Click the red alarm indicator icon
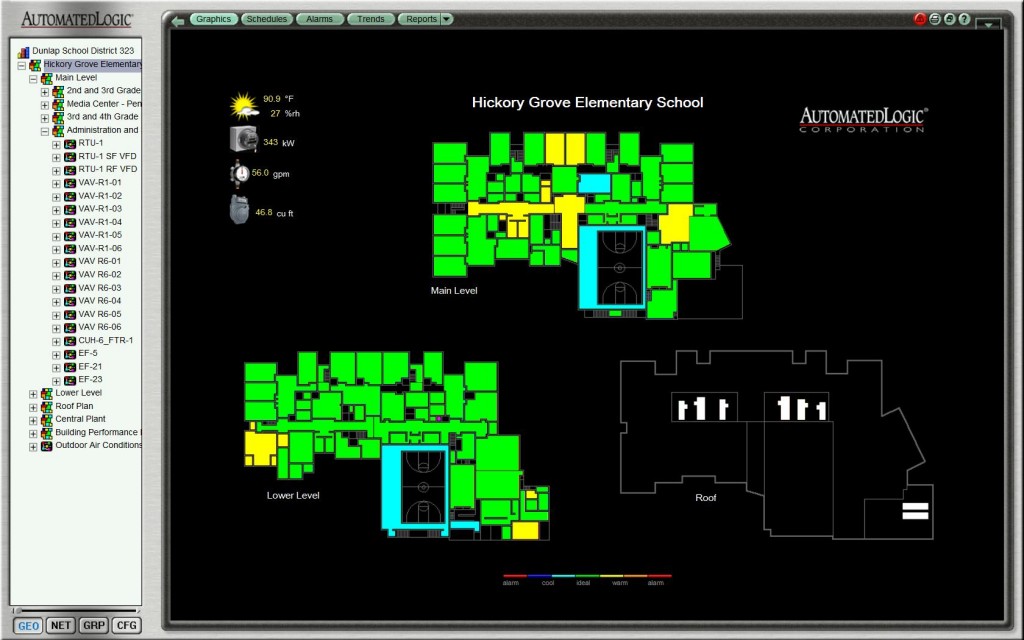Image resolution: width=1024 pixels, height=640 pixels. coord(920,19)
